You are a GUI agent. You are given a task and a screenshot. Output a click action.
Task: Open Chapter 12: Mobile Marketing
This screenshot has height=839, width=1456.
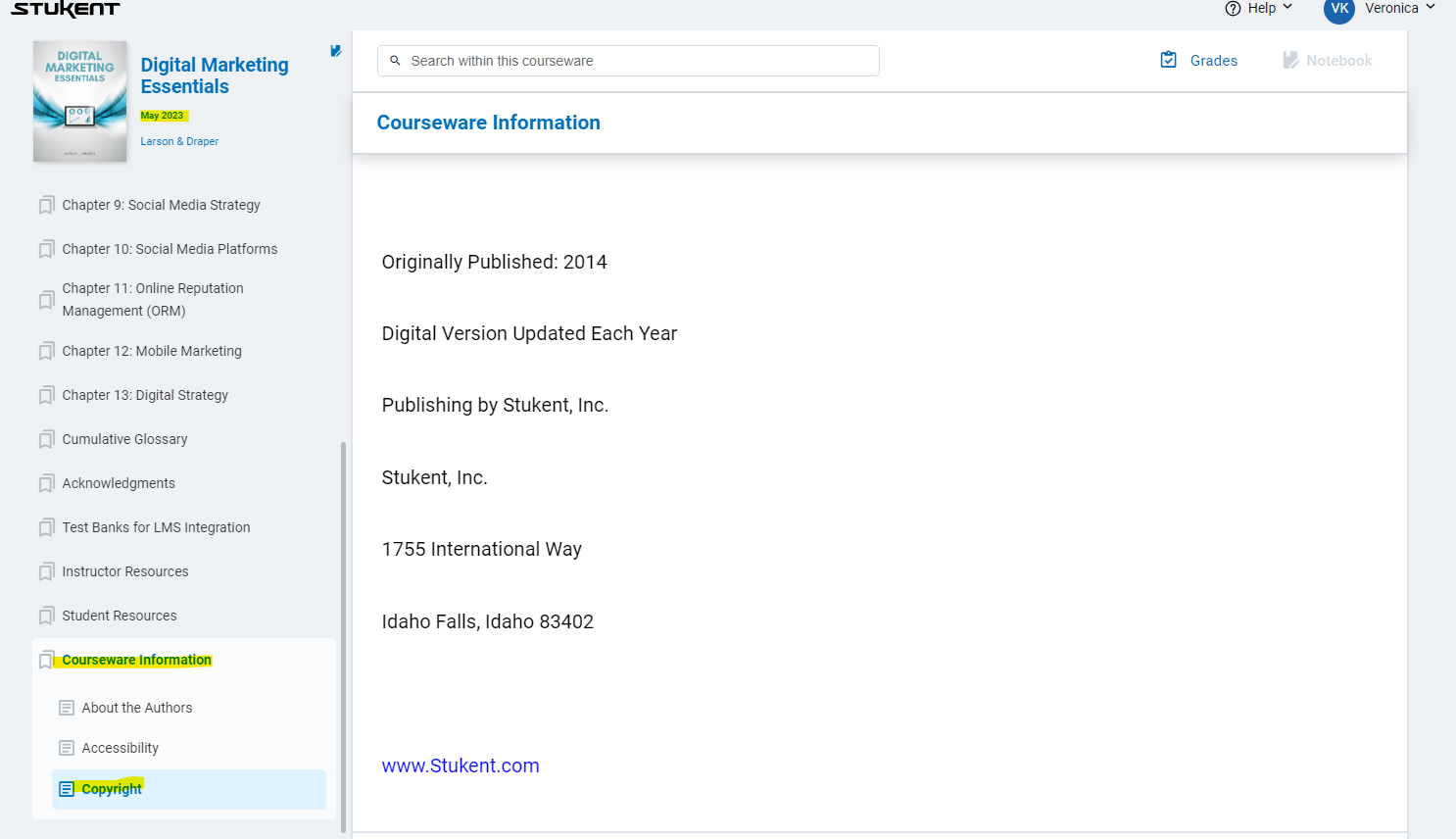(152, 351)
